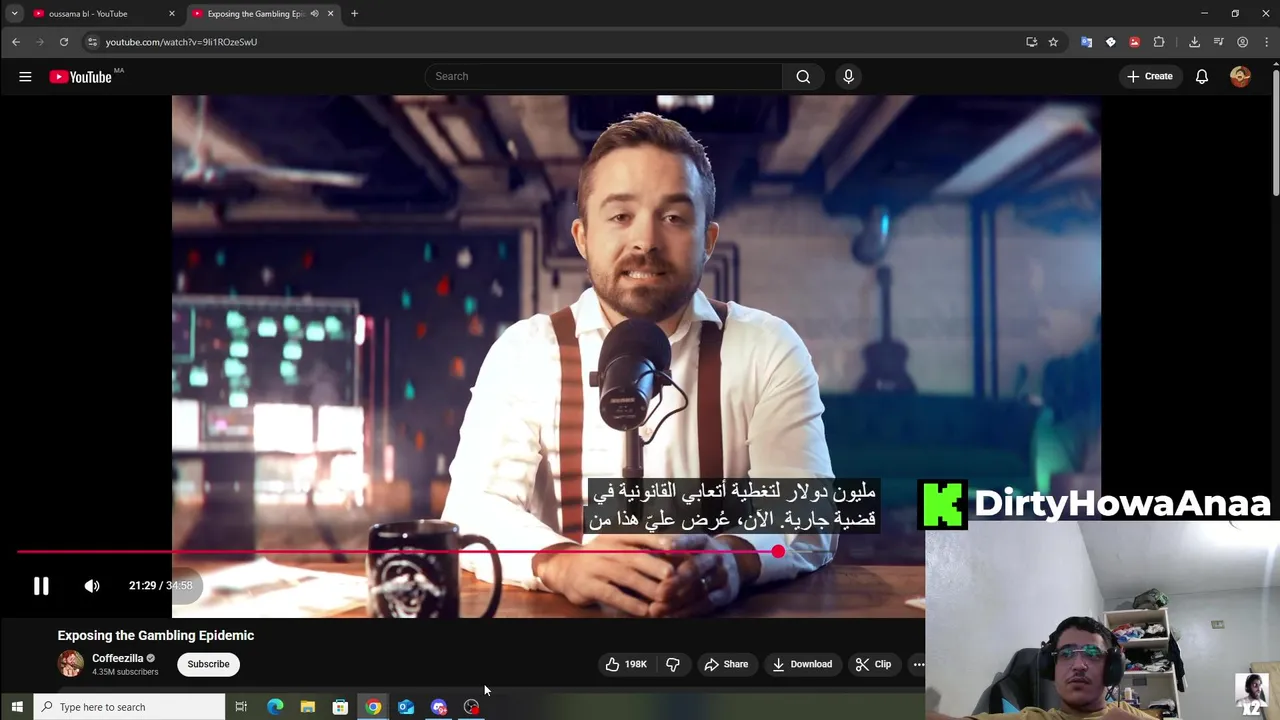Open YouTube notifications bell

[1202, 76]
